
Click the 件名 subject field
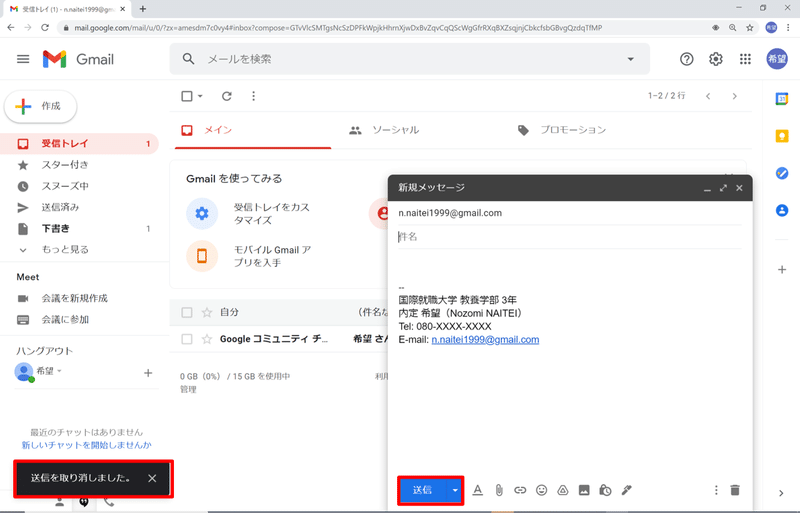pos(570,236)
